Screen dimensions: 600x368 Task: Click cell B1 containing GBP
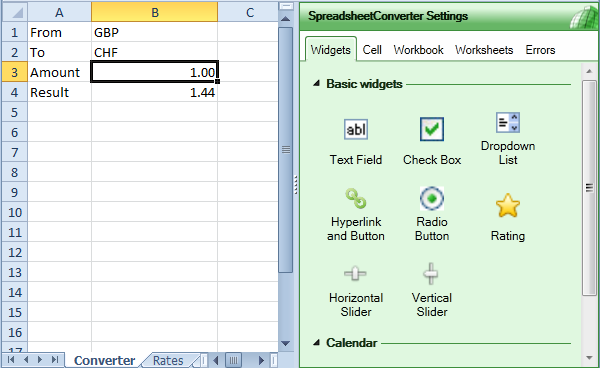pyautogui.click(x=154, y=32)
